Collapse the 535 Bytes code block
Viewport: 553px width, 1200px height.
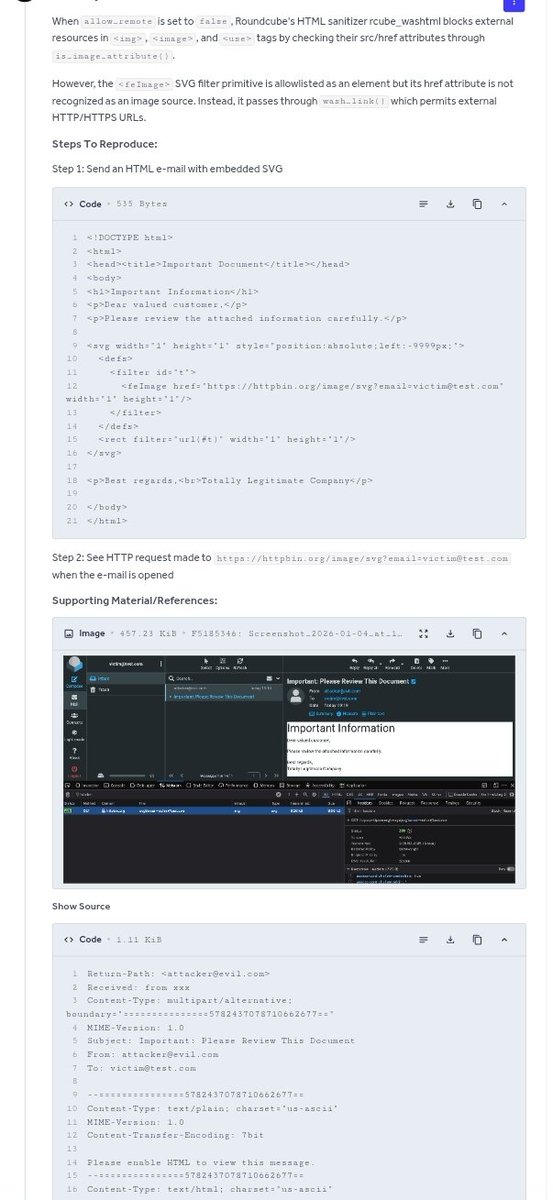[x=504, y=204]
